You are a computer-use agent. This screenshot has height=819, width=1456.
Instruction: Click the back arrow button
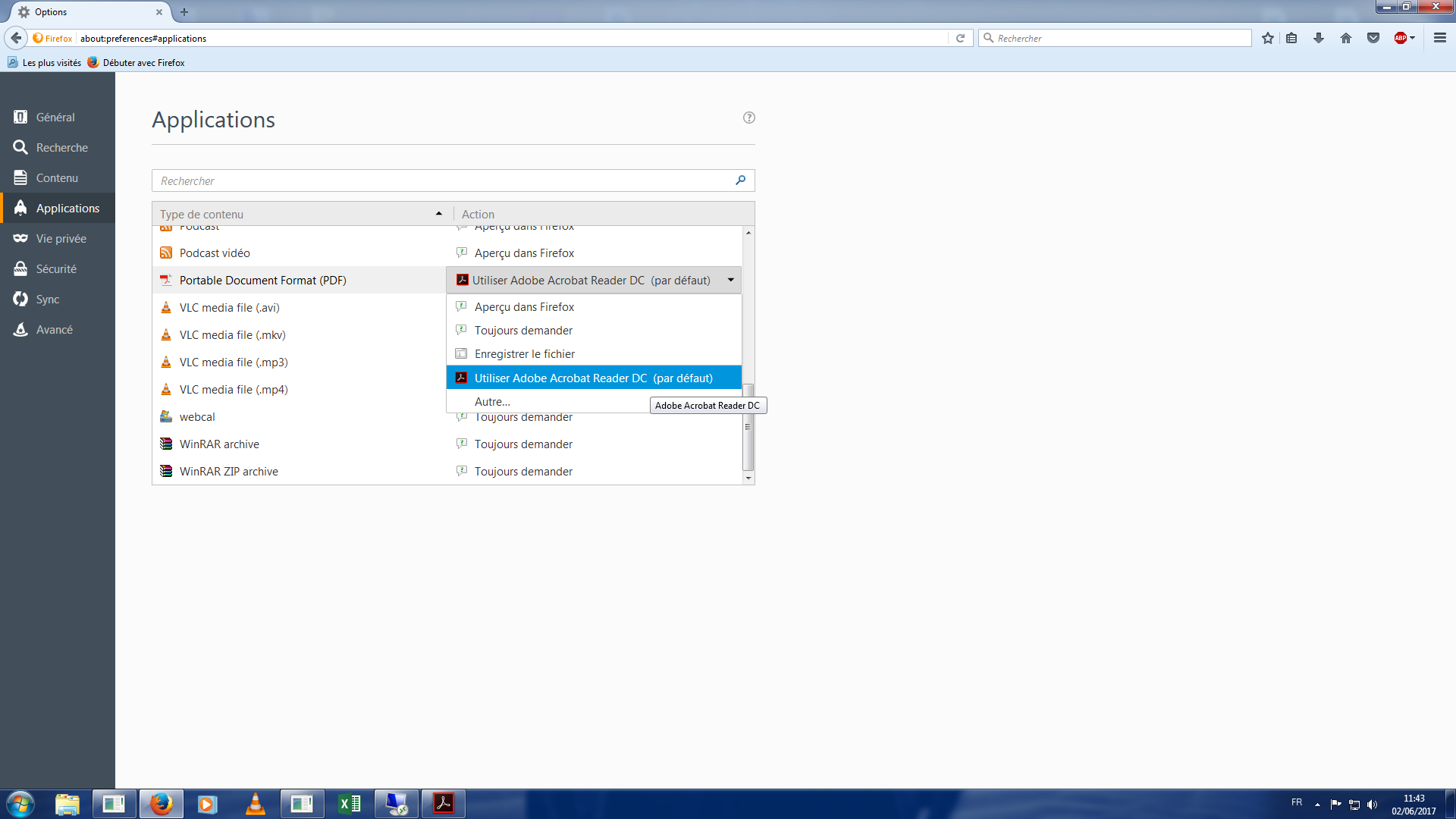[16, 38]
